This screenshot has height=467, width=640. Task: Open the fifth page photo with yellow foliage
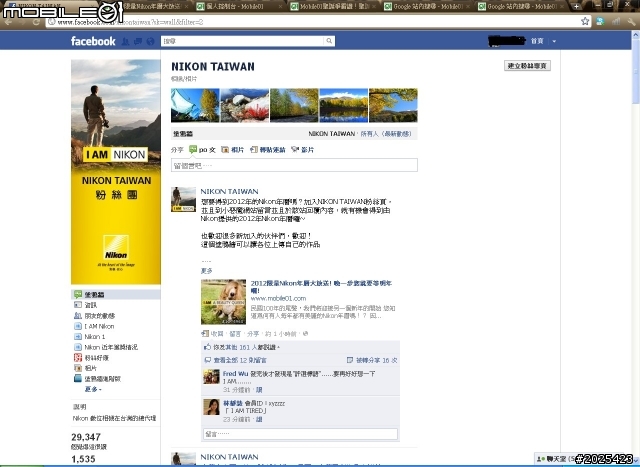coord(393,105)
